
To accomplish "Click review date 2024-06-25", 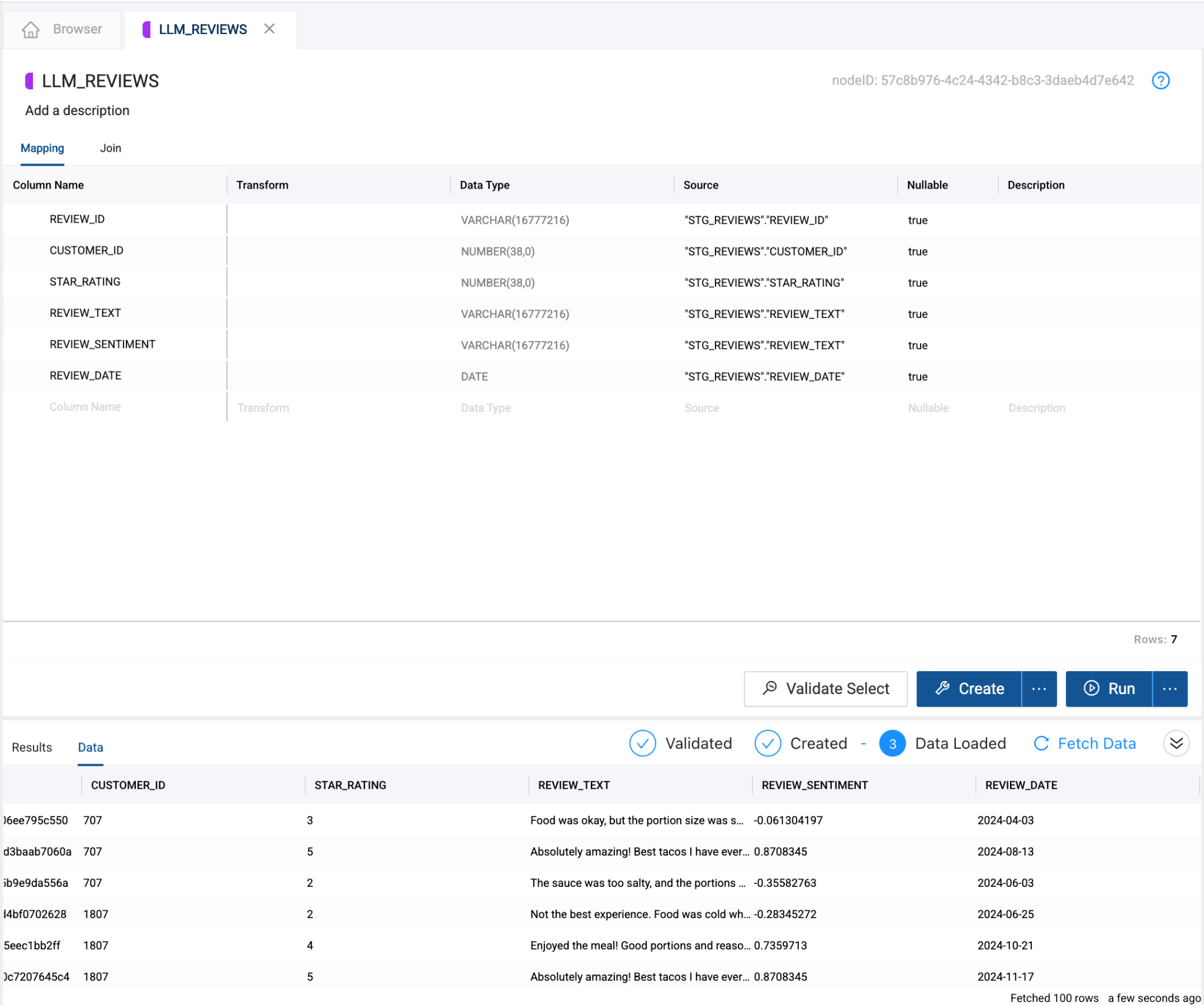I will pos(1005,914).
